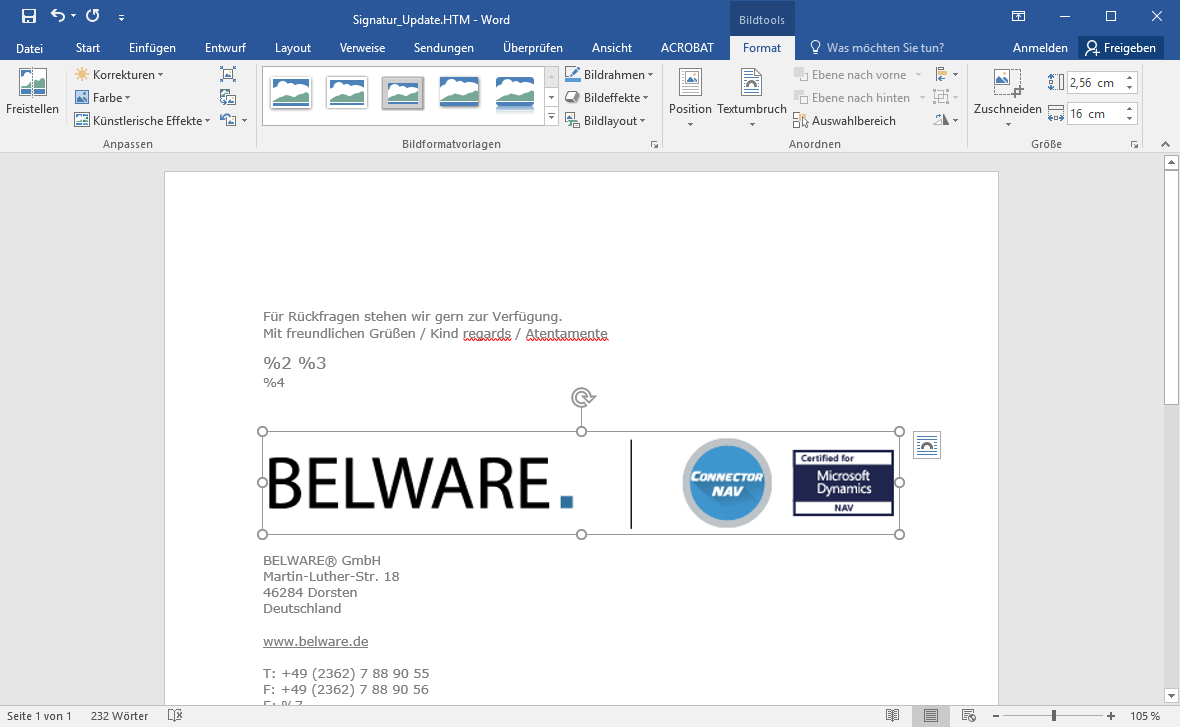The height and width of the screenshot is (727, 1180).
Task: Open the Bildformatvorlagen dialog launcher
Action: [x=654, y=144]
